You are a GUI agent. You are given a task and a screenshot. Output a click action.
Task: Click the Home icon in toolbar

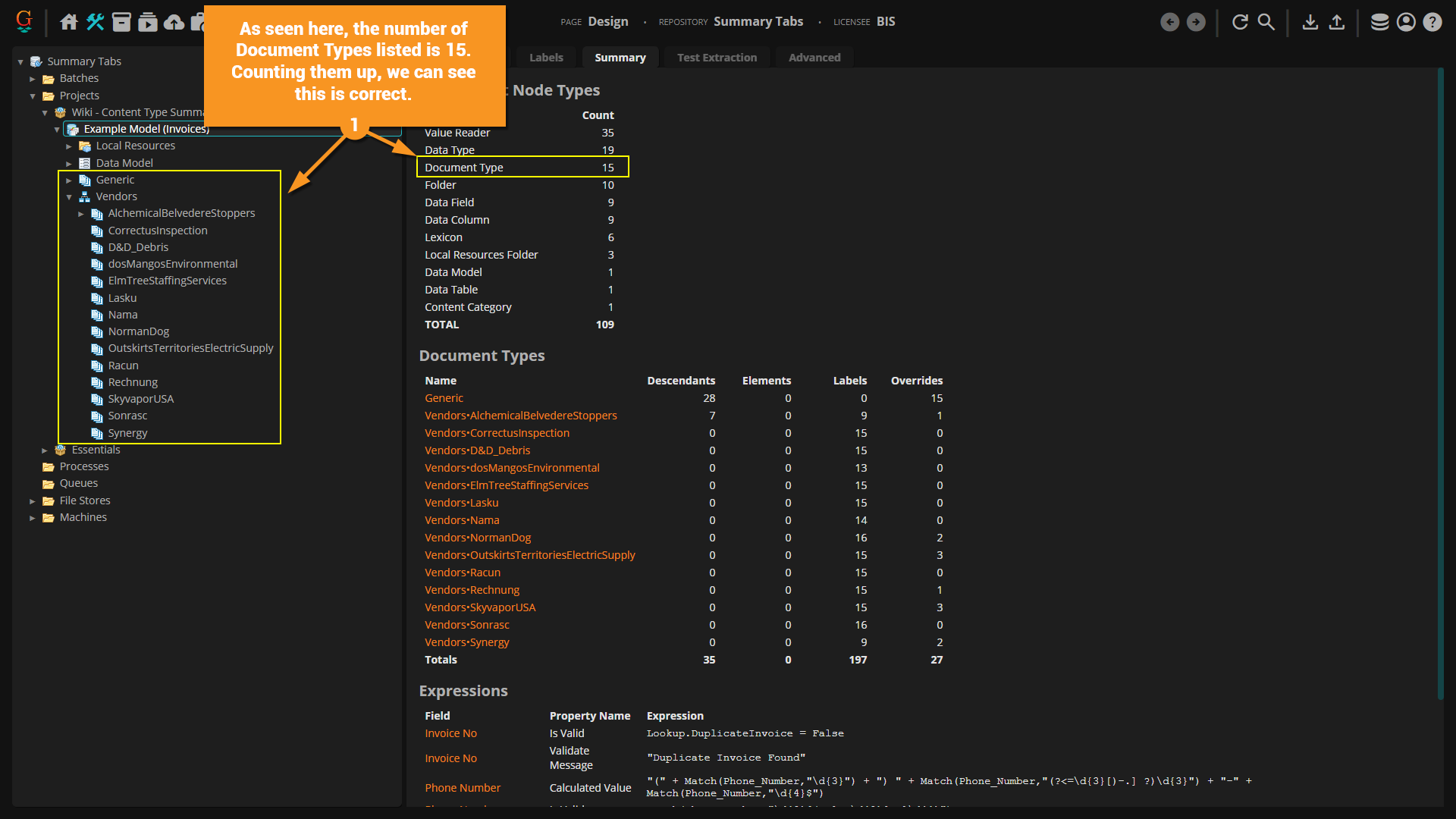(69, 22)
